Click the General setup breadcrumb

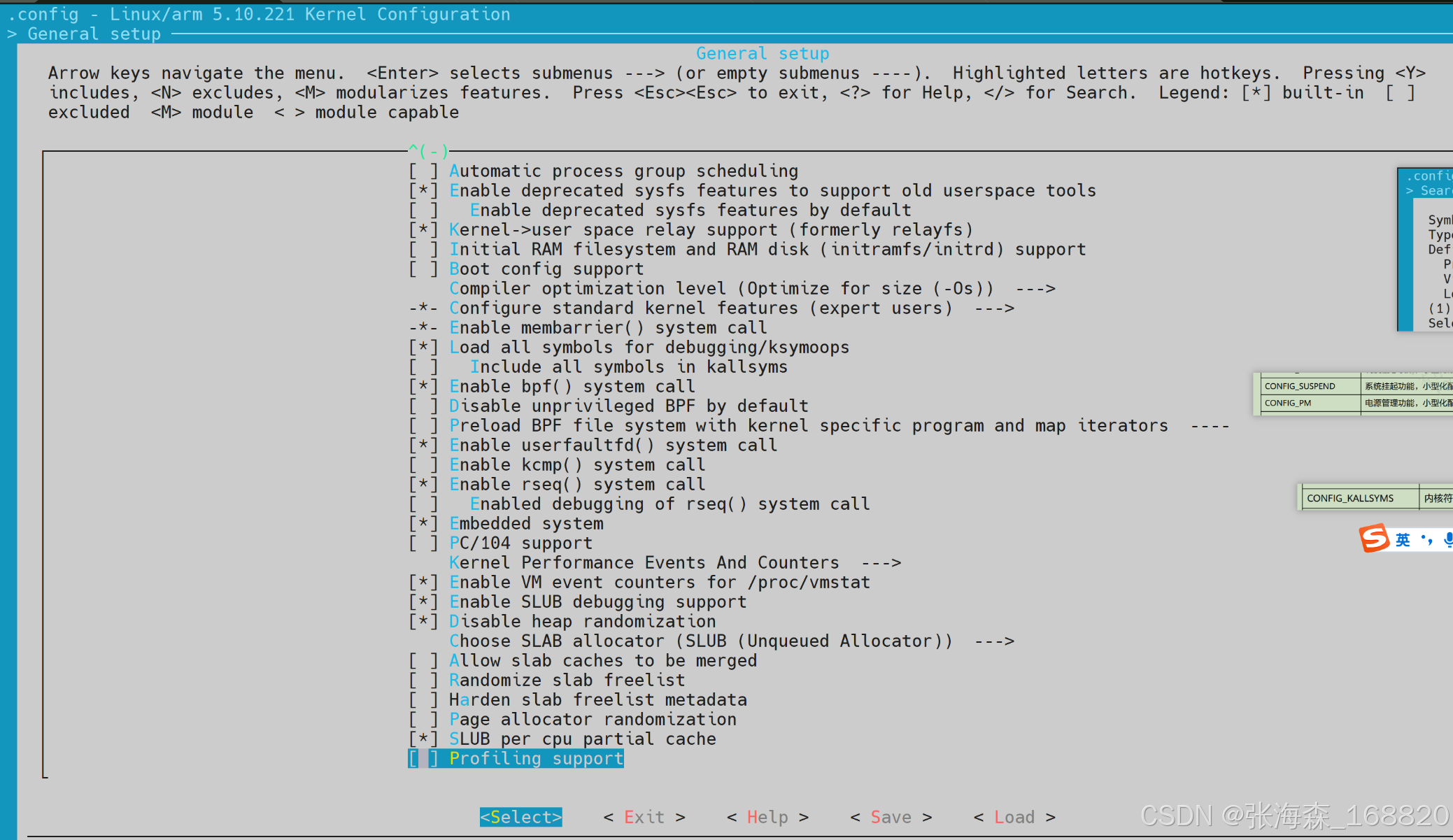coord(94,34)
